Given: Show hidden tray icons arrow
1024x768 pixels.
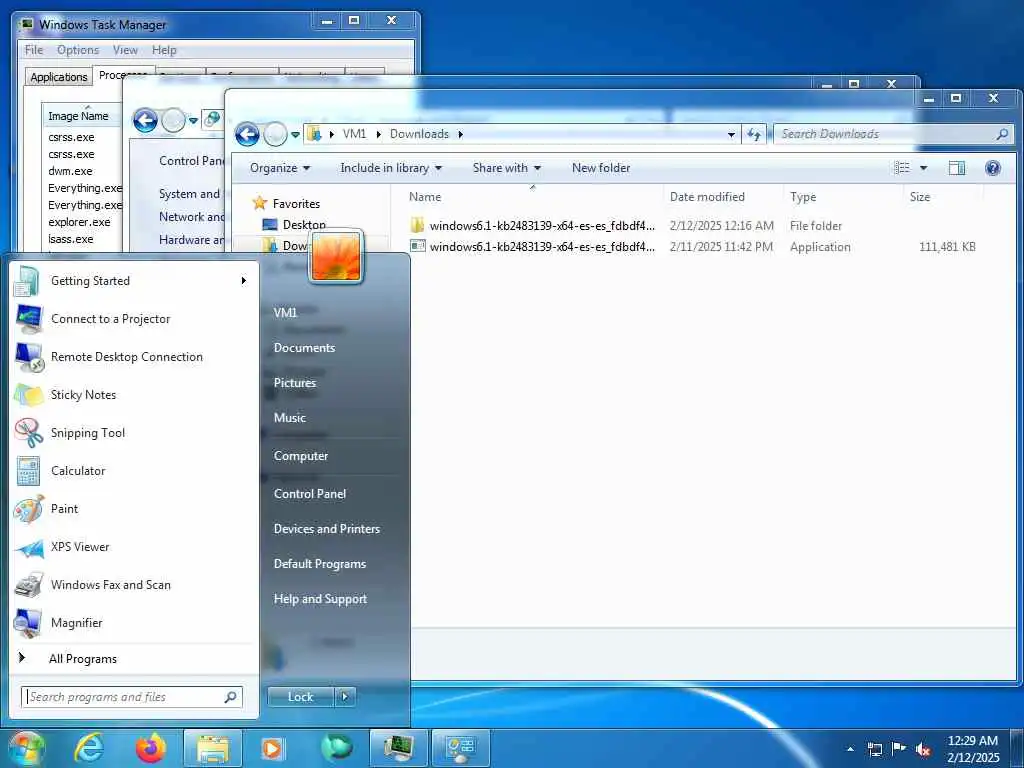Looking at the screenshot, I should pos(850,749).
